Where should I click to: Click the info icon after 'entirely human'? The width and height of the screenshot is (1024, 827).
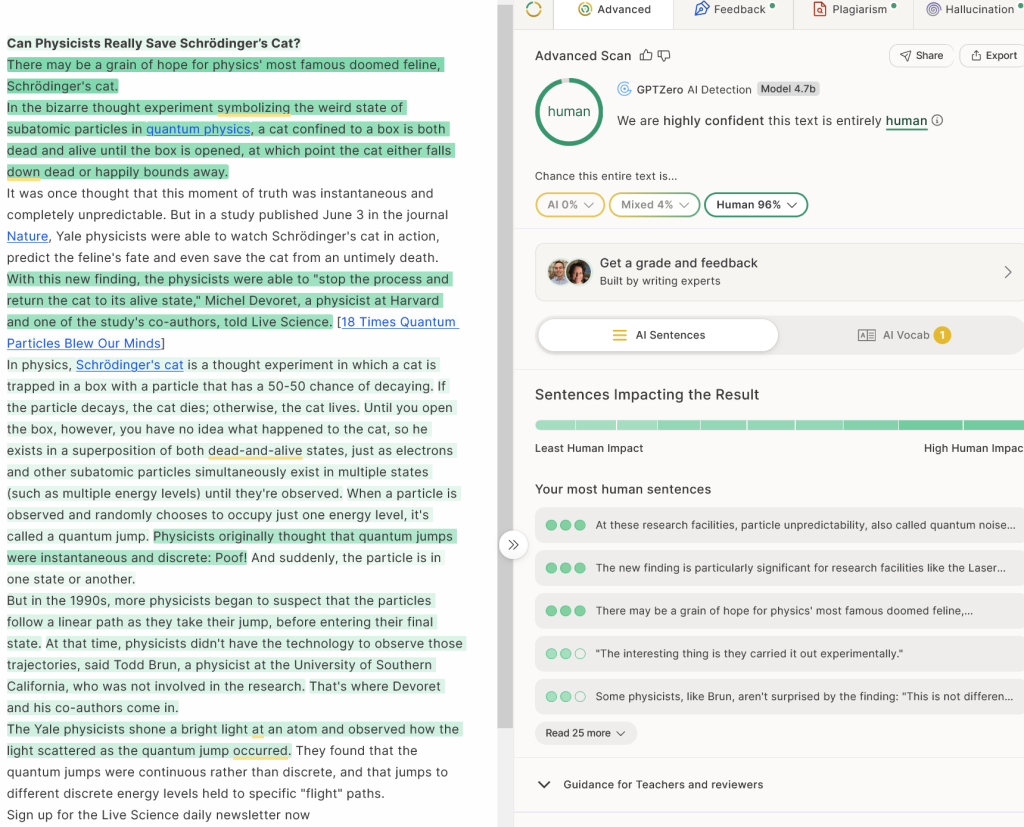click(937, 120)
